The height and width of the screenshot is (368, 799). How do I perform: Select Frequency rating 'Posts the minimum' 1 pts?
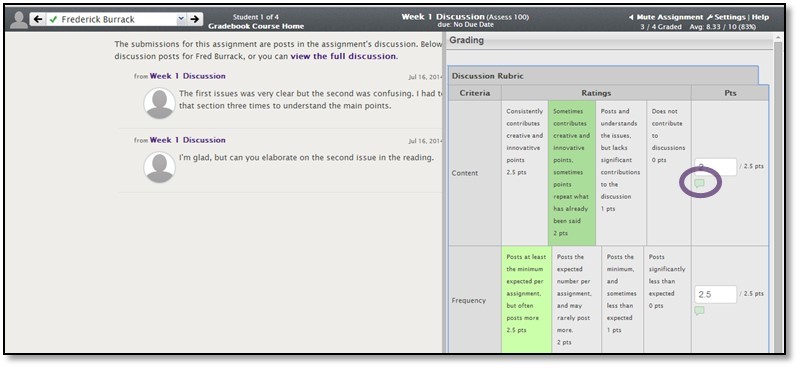pos(622,300)
